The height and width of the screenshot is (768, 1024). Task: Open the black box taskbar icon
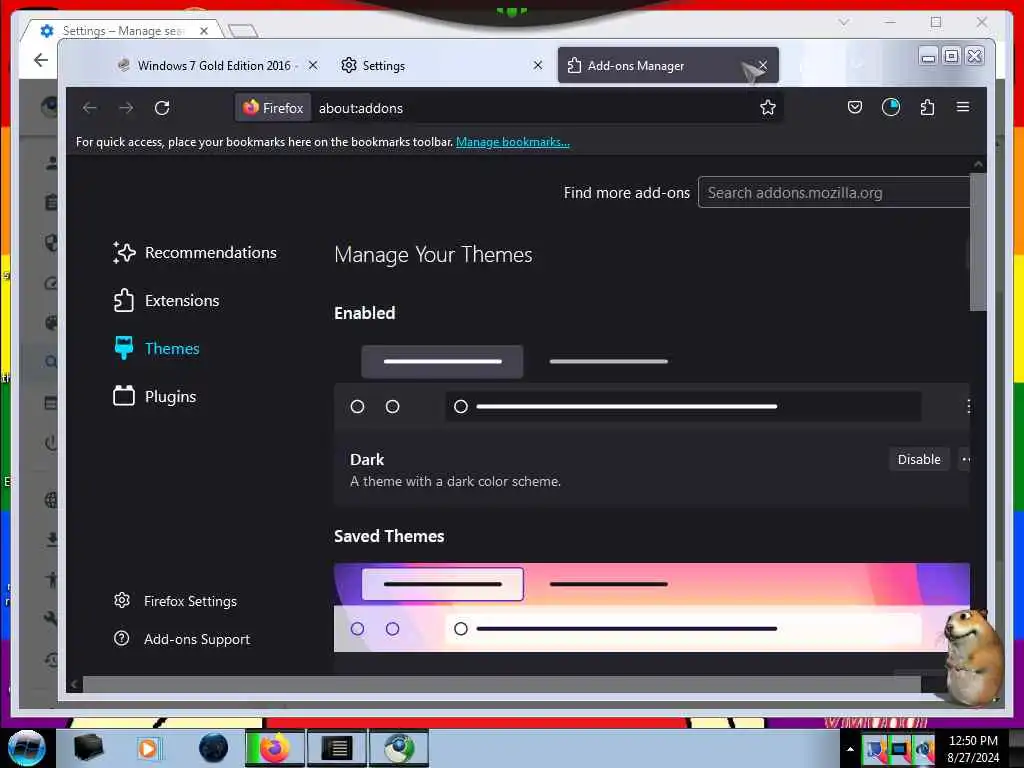click(88, 748)
